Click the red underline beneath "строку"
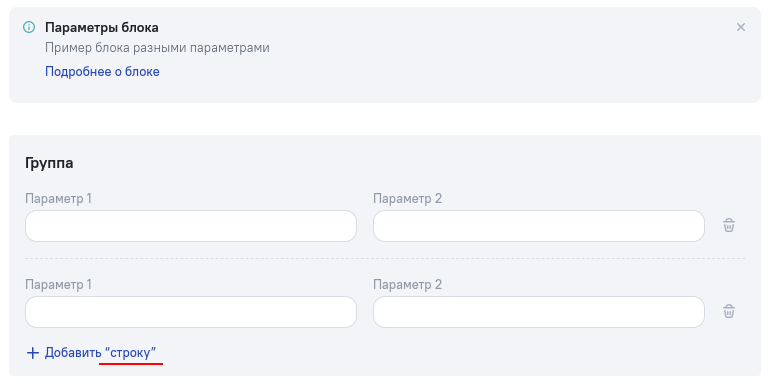770x390 pixels. 131,364
